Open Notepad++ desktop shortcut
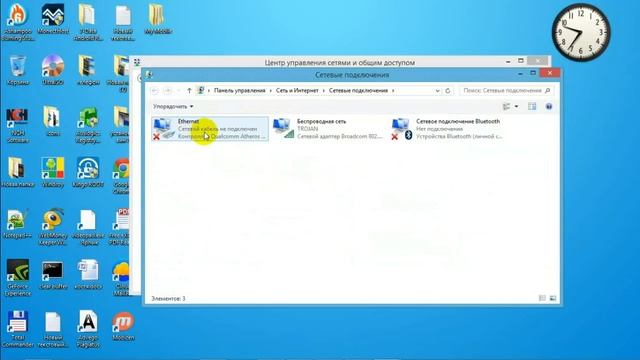 18,223
